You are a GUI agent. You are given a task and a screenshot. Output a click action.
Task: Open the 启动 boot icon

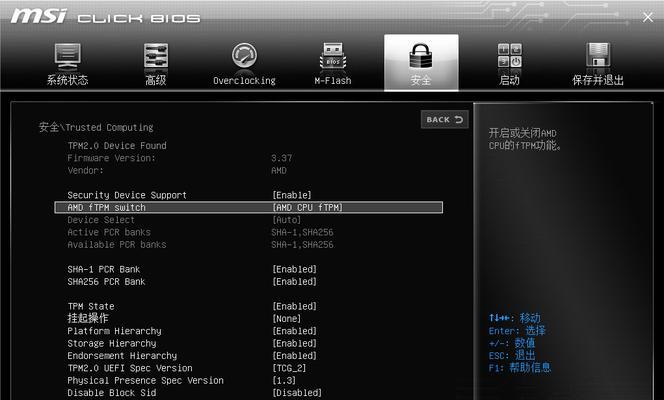pyautogui.click(x=509, y=55)
